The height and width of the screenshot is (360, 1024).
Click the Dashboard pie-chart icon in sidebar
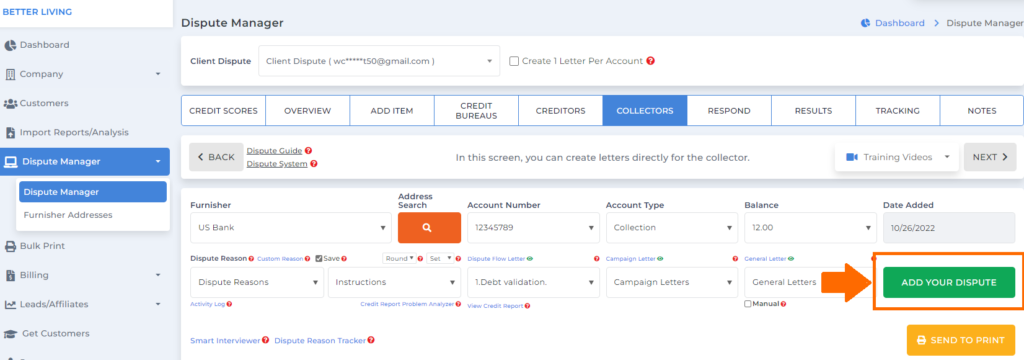[x=10, y=45]
